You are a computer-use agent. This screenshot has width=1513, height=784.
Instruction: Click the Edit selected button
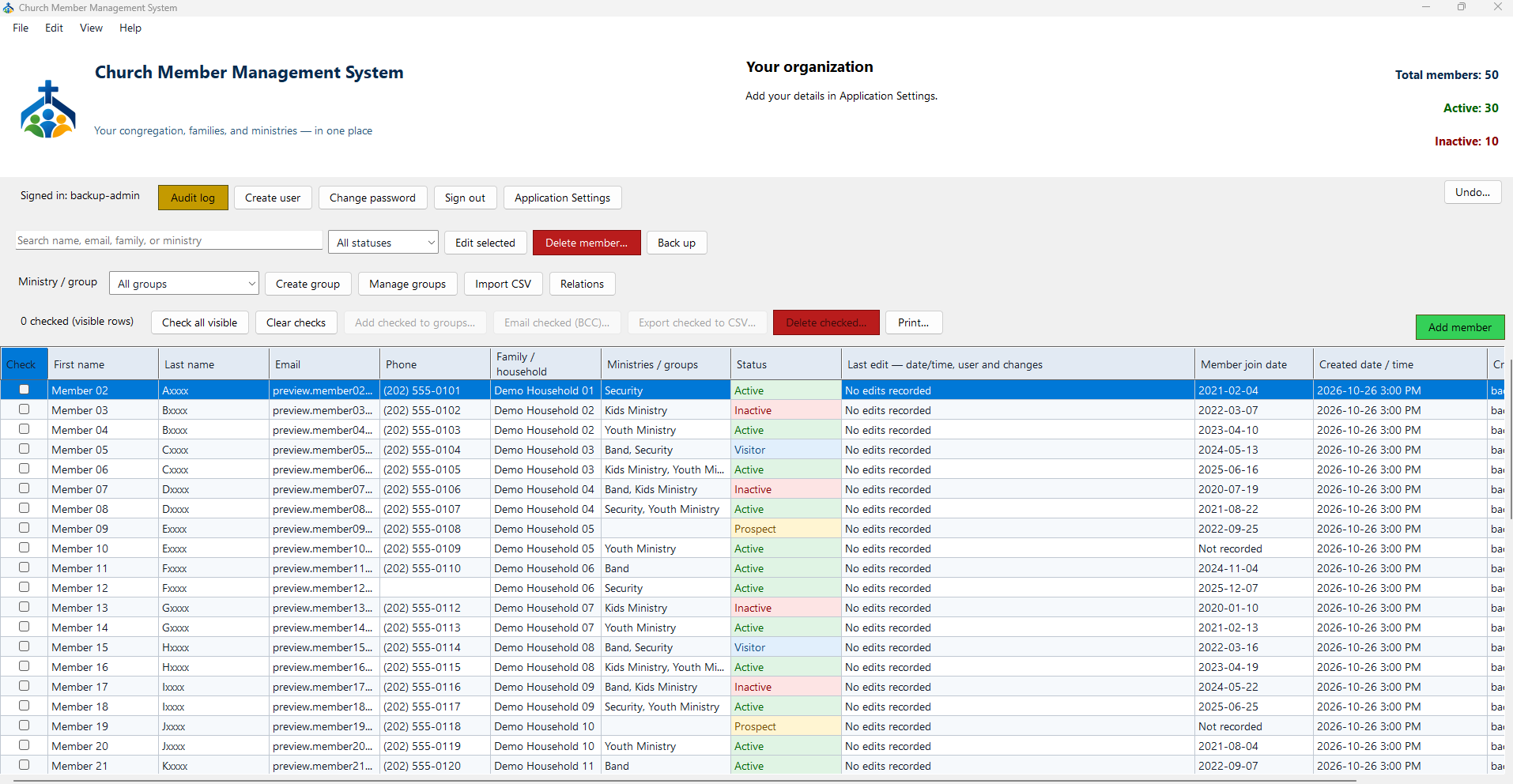[x=485, y=243]
